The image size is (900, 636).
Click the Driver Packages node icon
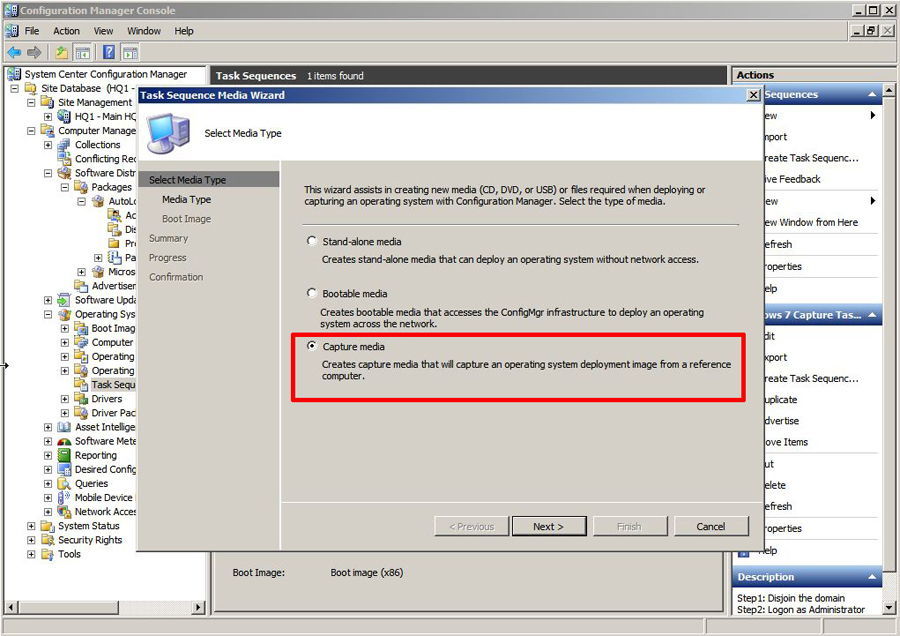[x=81, y=413]
